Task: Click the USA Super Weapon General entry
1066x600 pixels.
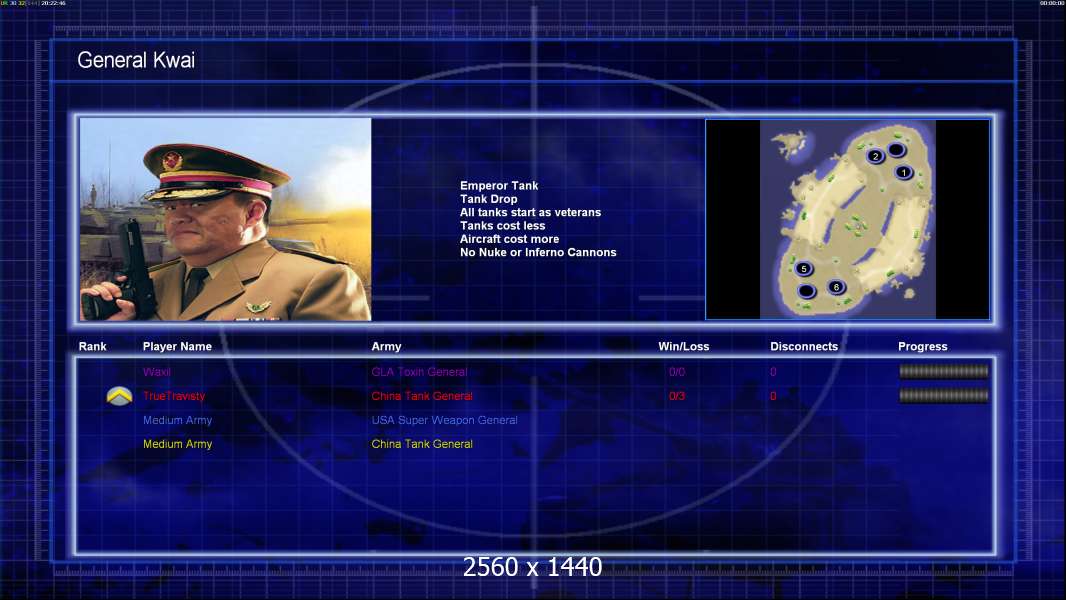Action: (x=444, y=420)
